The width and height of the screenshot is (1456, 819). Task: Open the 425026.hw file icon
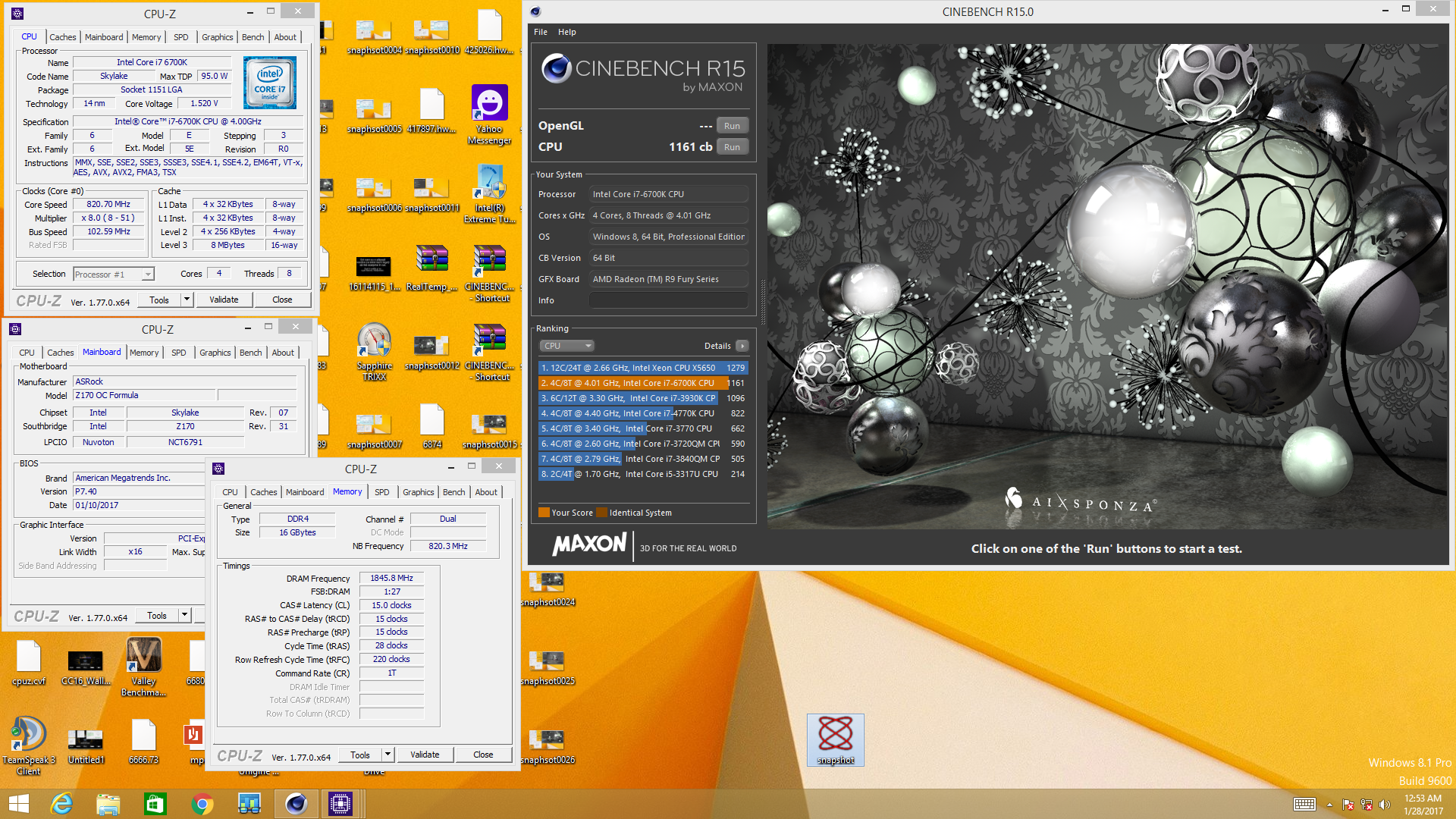point(489,33)
